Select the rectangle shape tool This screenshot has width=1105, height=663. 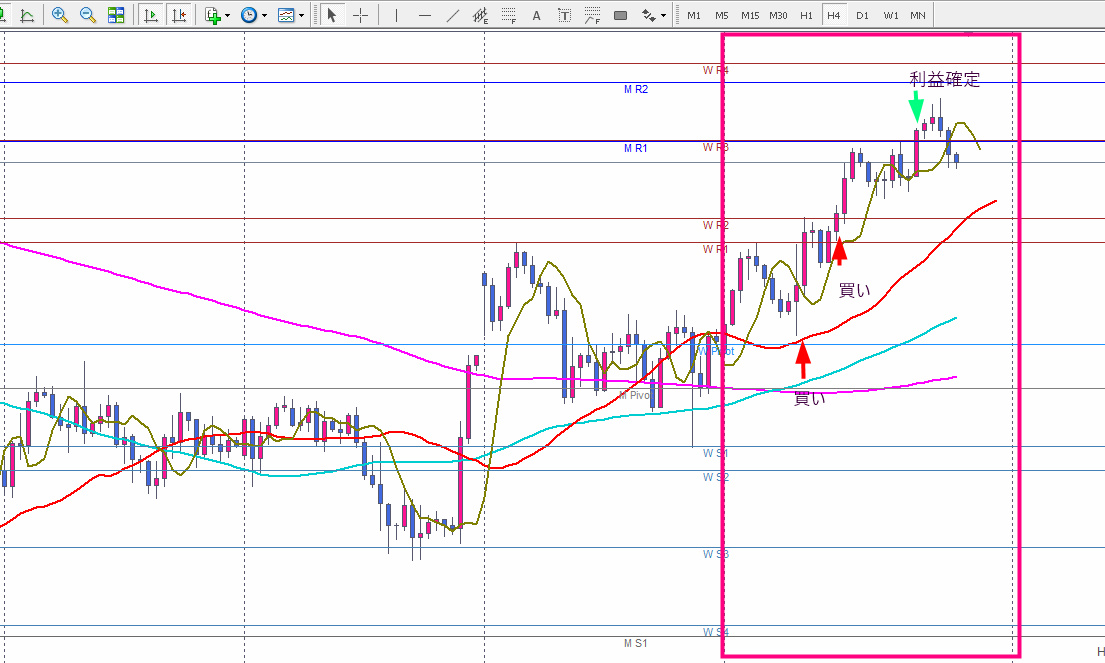coord(621,15)
